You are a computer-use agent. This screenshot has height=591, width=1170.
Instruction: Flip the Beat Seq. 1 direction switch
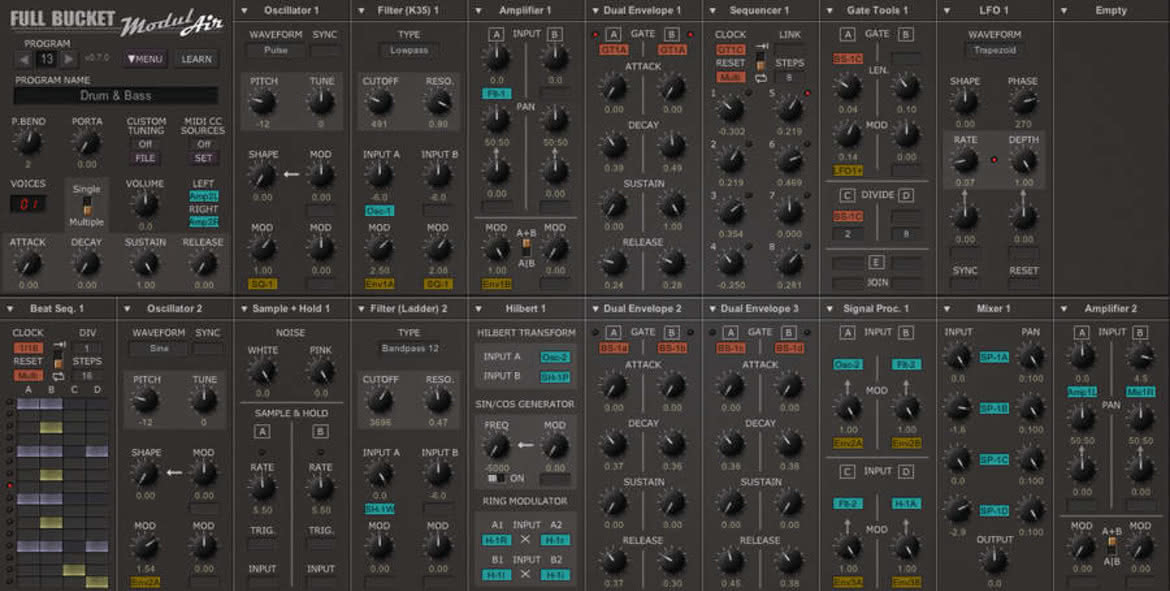[x=58, y=361]
